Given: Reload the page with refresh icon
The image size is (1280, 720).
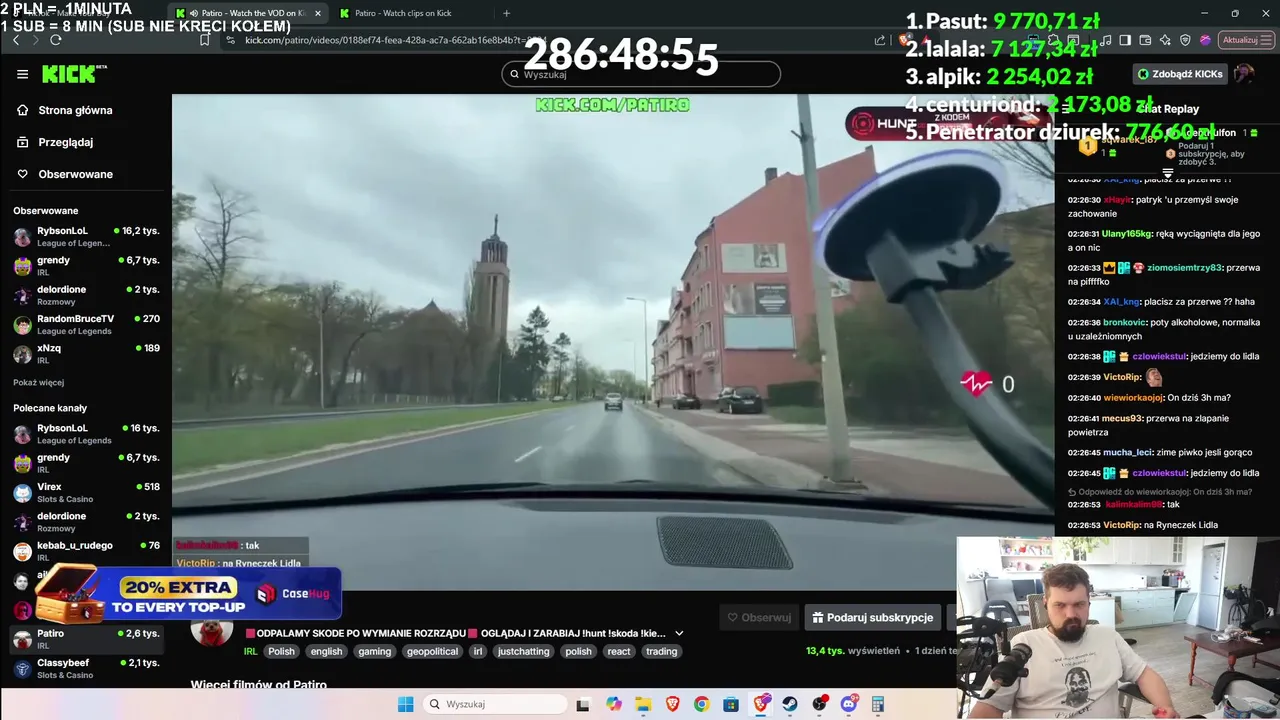Looking at the screenshot, I should 56,40.
